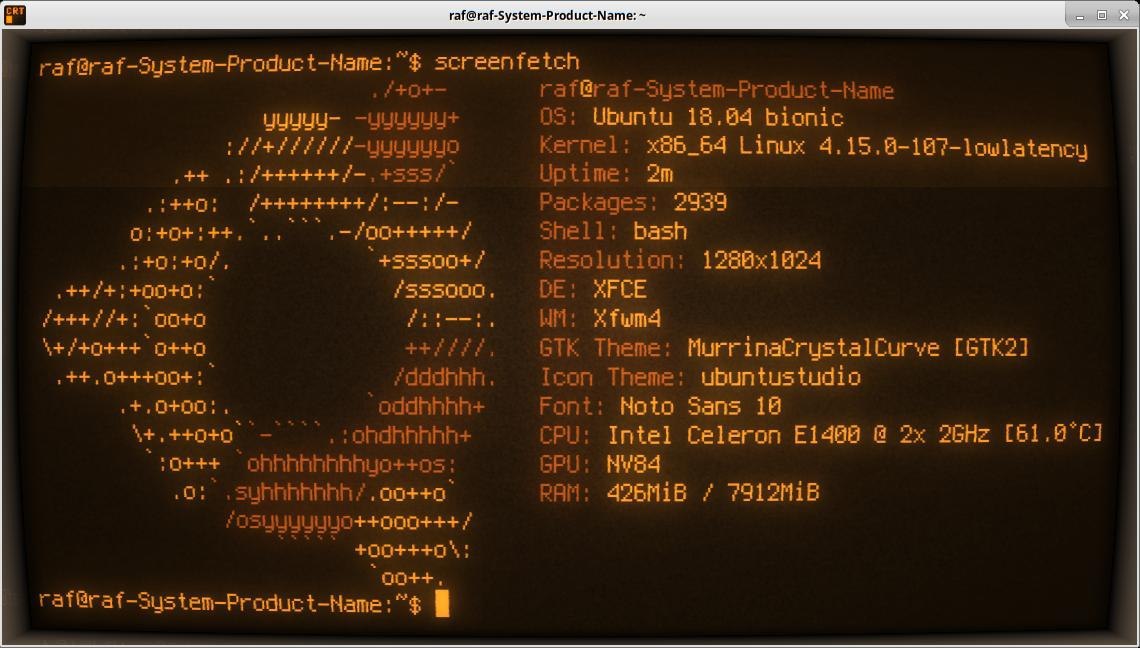
Task: Click the typed 'screenfetch' command
Action: [x=507, y=62]
